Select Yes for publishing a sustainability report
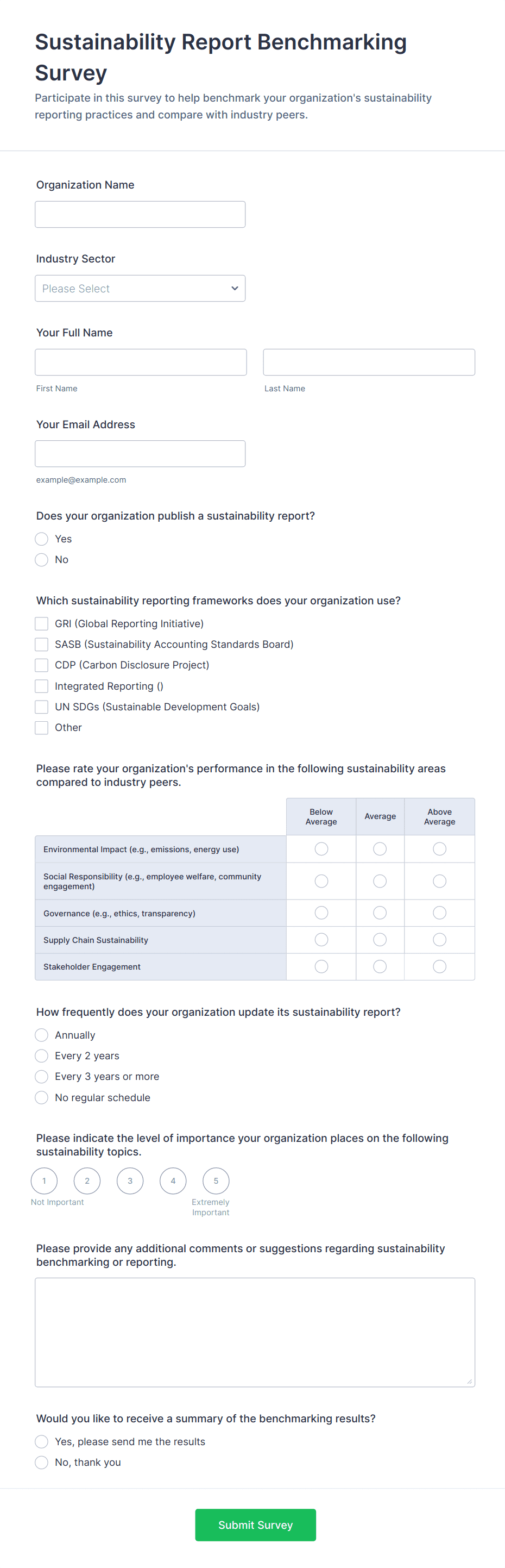Image resolution: width=505 pixels, height=1568 pixels. coord(41,539)
